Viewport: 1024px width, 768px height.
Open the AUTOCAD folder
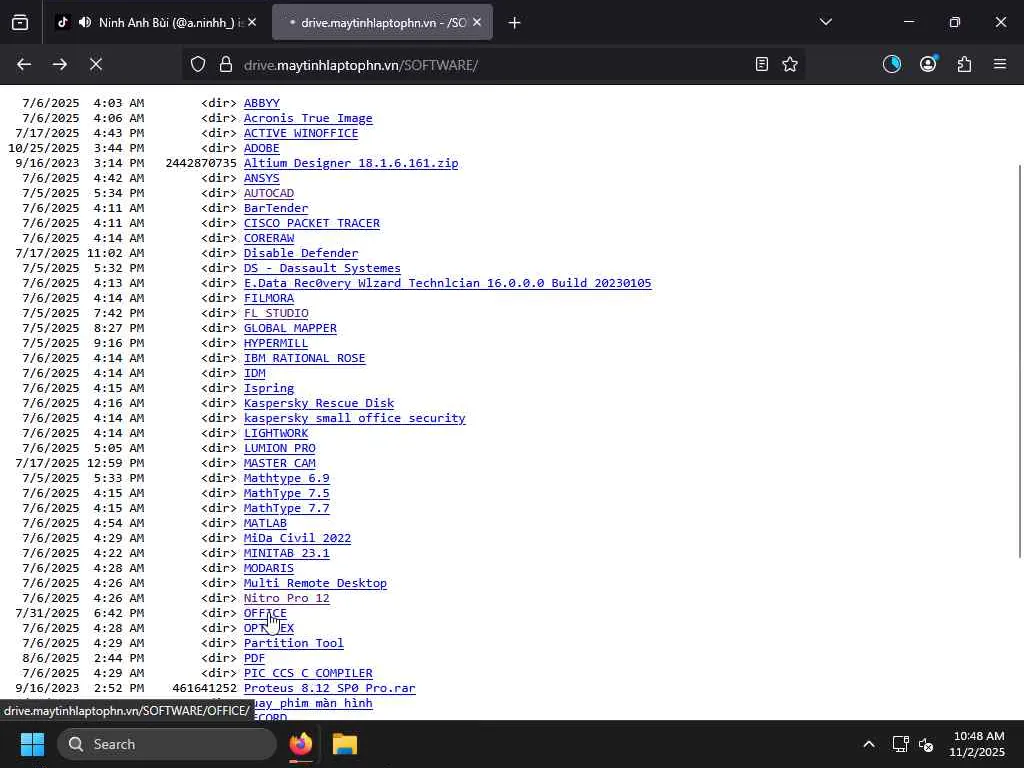point(268,193)
